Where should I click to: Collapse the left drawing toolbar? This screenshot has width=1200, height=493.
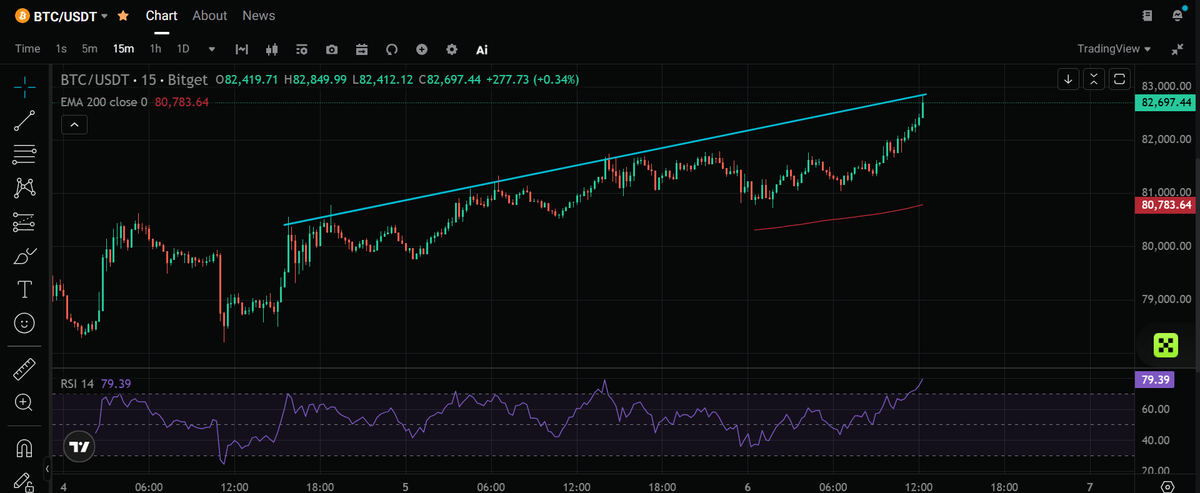47,468
